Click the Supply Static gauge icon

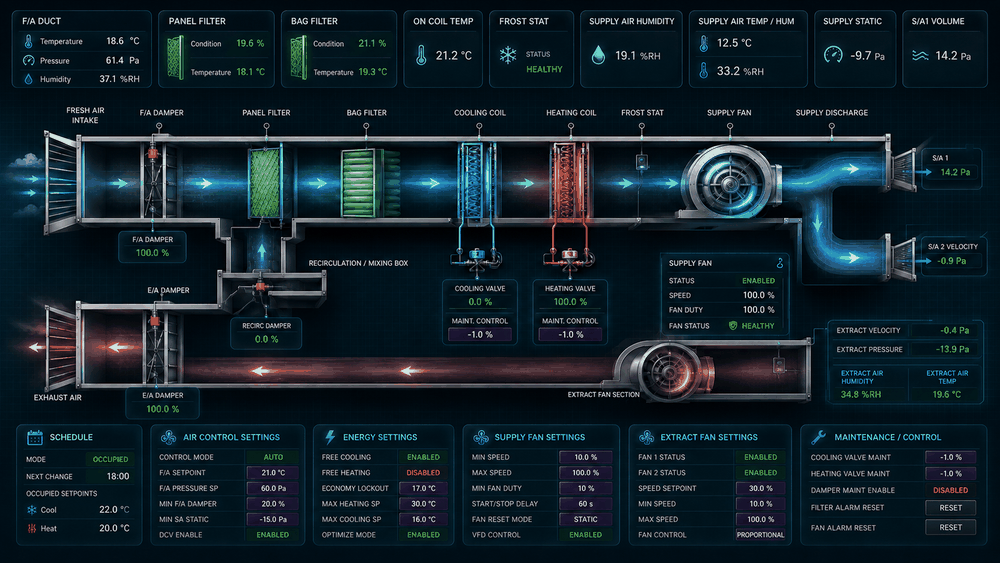coord(833,55)
